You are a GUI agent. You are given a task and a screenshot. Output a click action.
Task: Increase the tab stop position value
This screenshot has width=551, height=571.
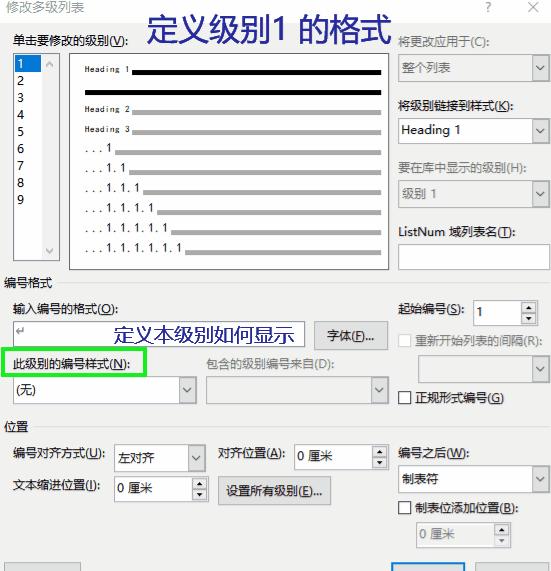point(502,530)
